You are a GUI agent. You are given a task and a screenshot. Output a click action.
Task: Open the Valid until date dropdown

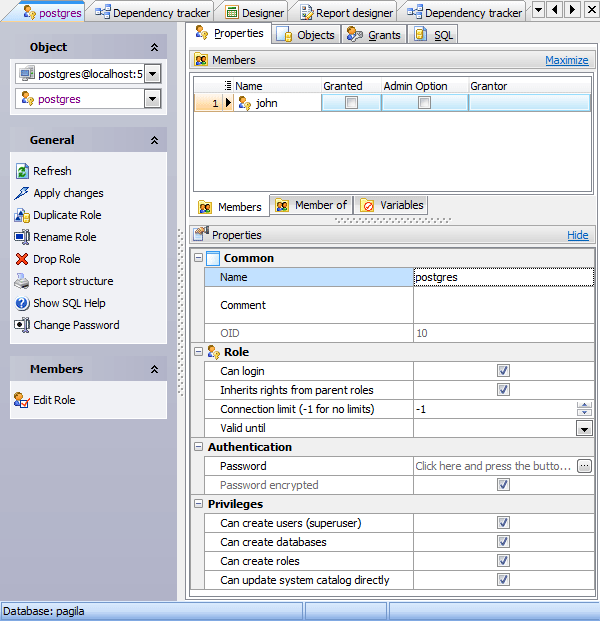(584, 428)
